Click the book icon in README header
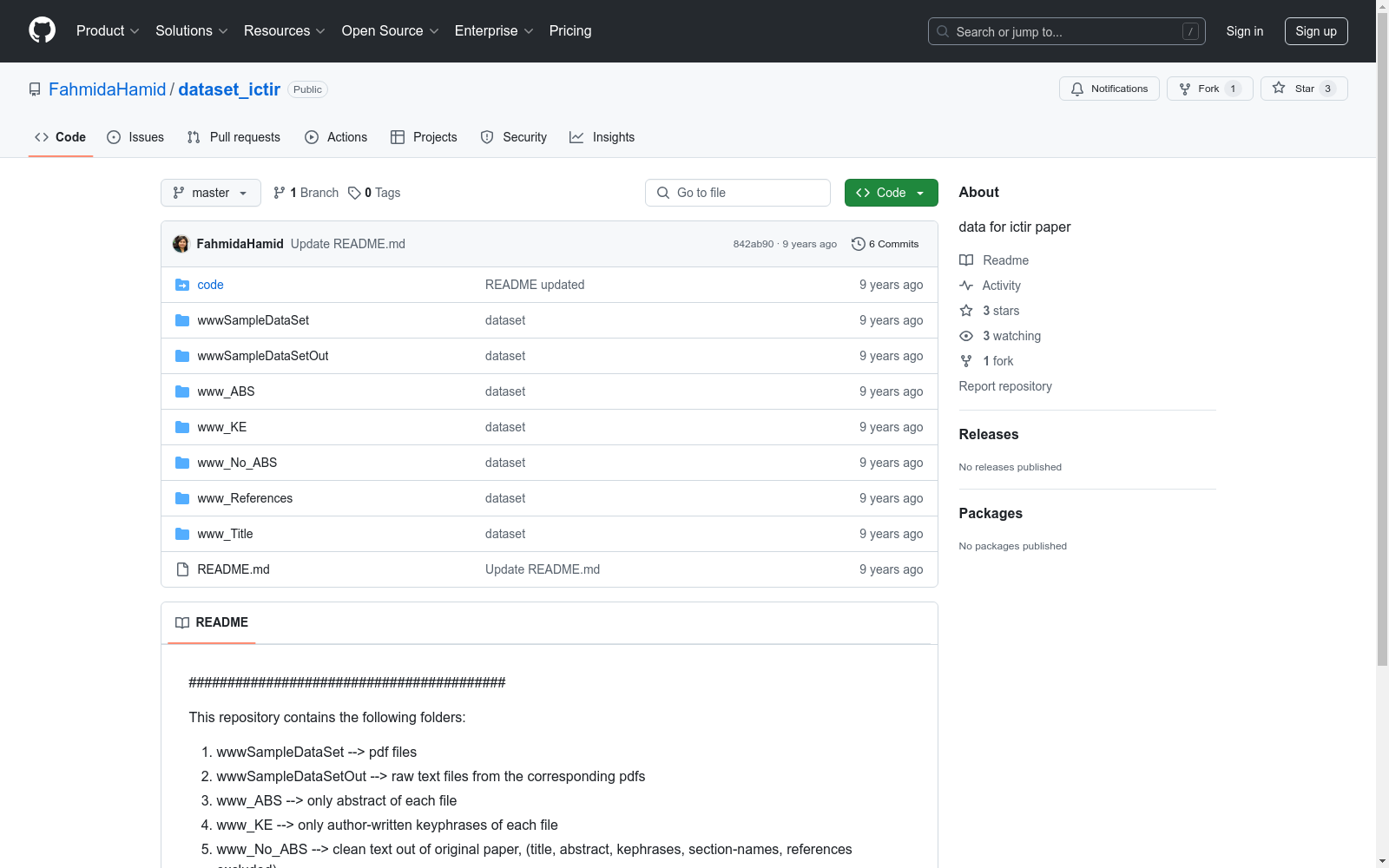The image size is (1389, 868). 182,622
